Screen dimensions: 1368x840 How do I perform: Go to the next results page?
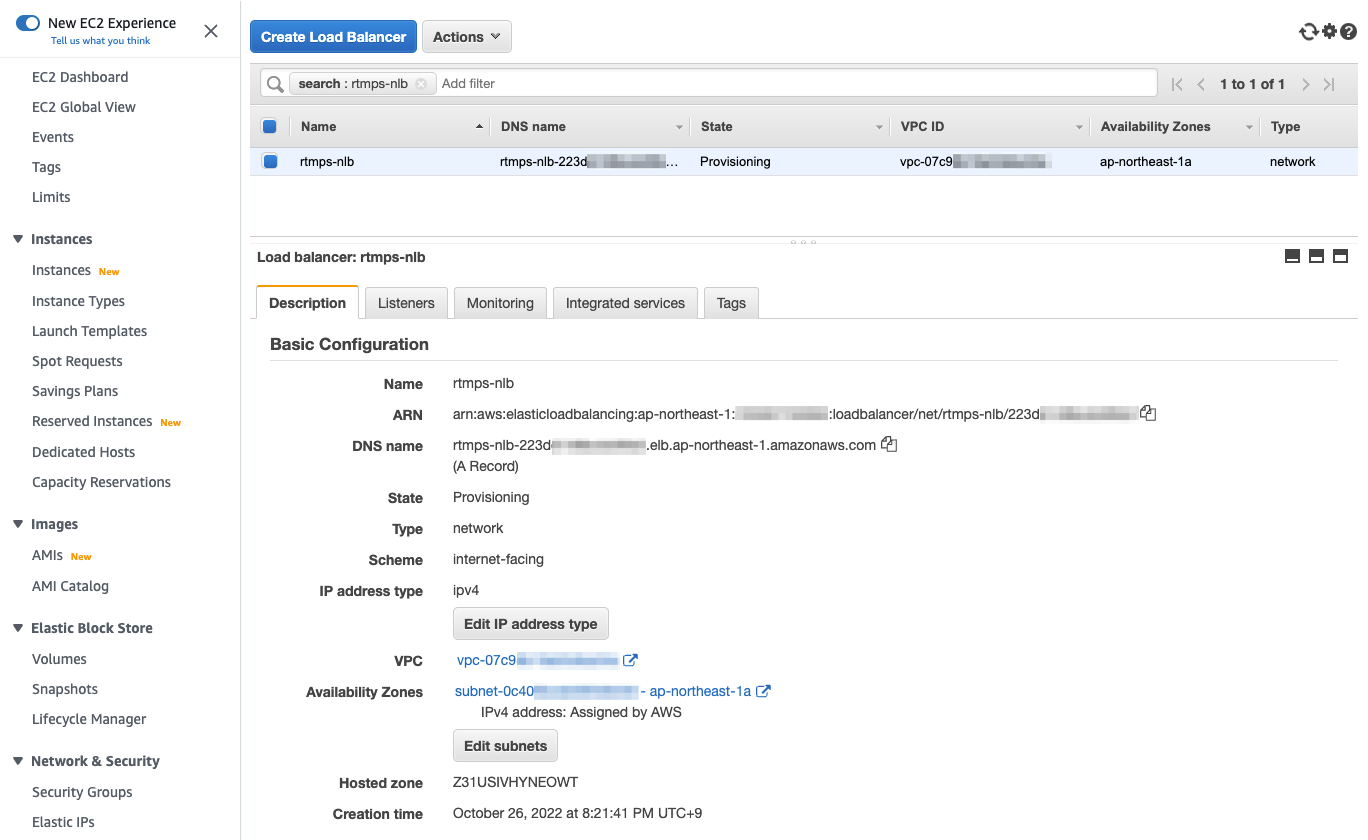click(1306, 84)
